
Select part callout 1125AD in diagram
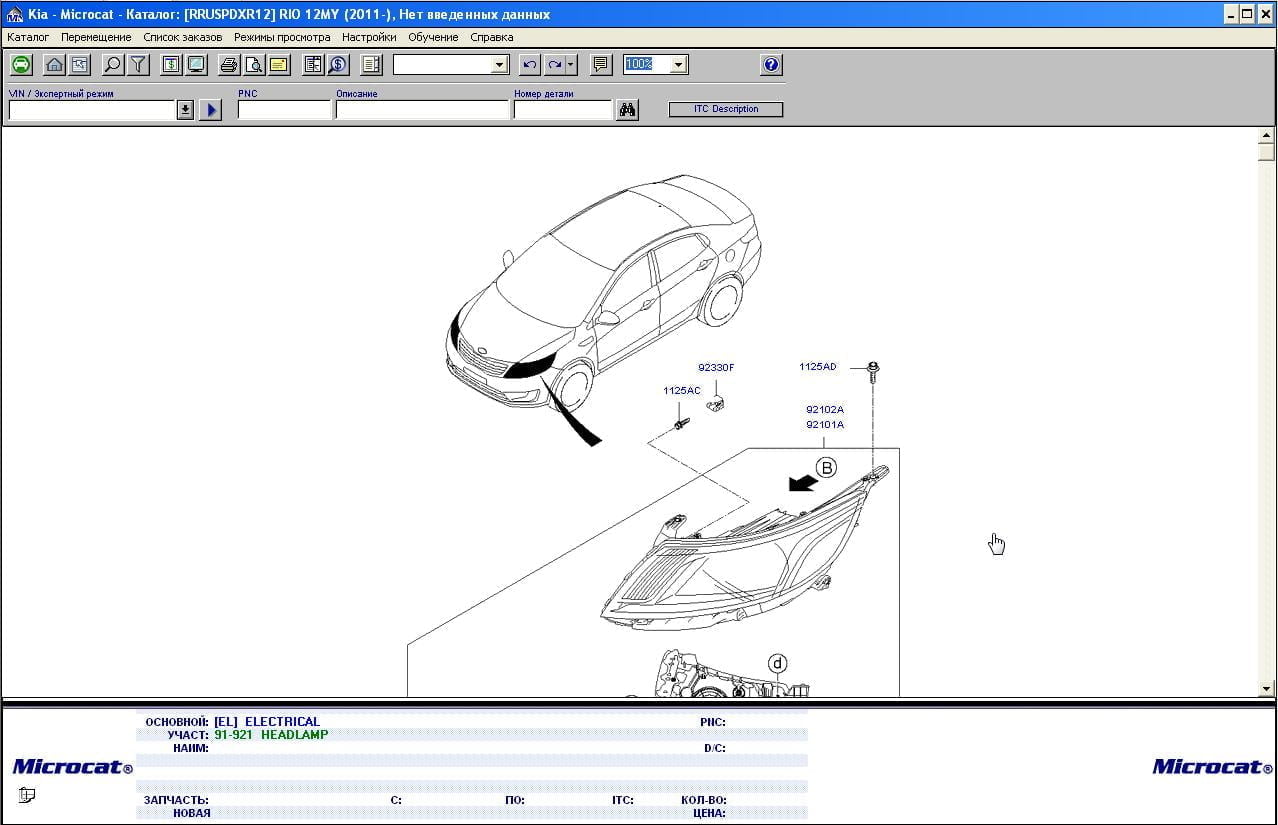coord(818,367)
